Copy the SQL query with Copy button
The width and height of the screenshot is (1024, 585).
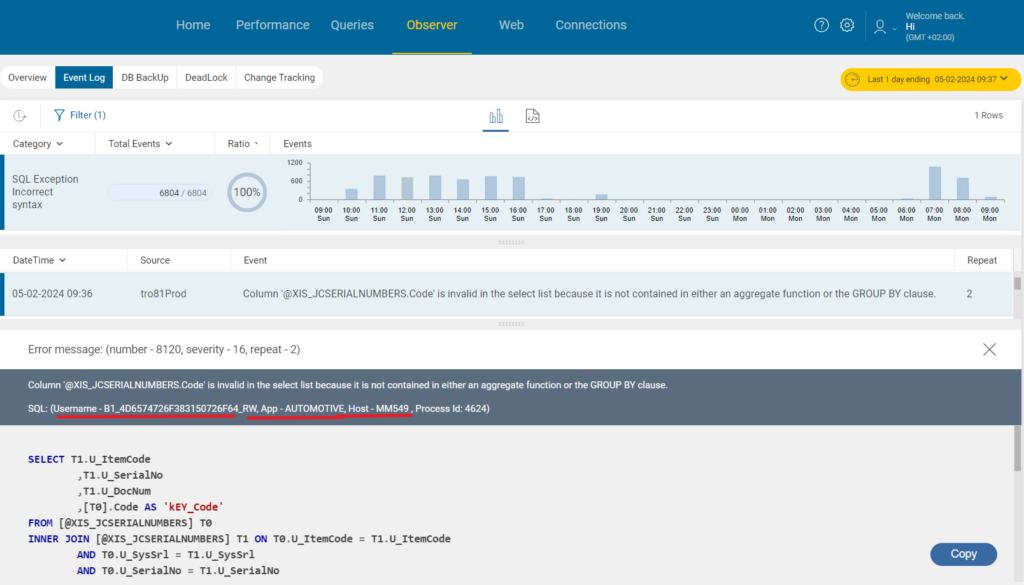pyautogui.click(x=963, y=554)
